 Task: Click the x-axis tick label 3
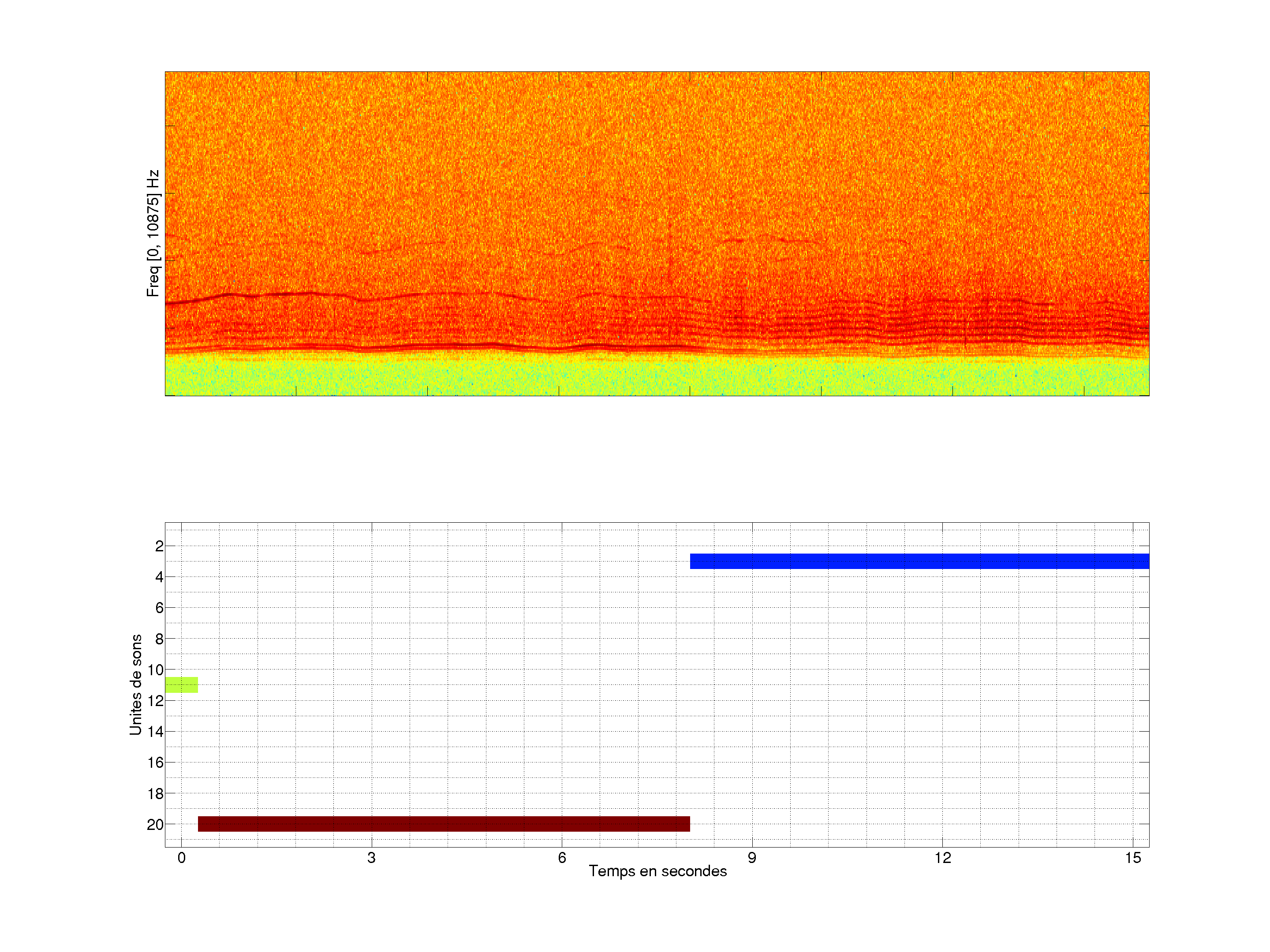pyautogui.click(x=371, y=858)
